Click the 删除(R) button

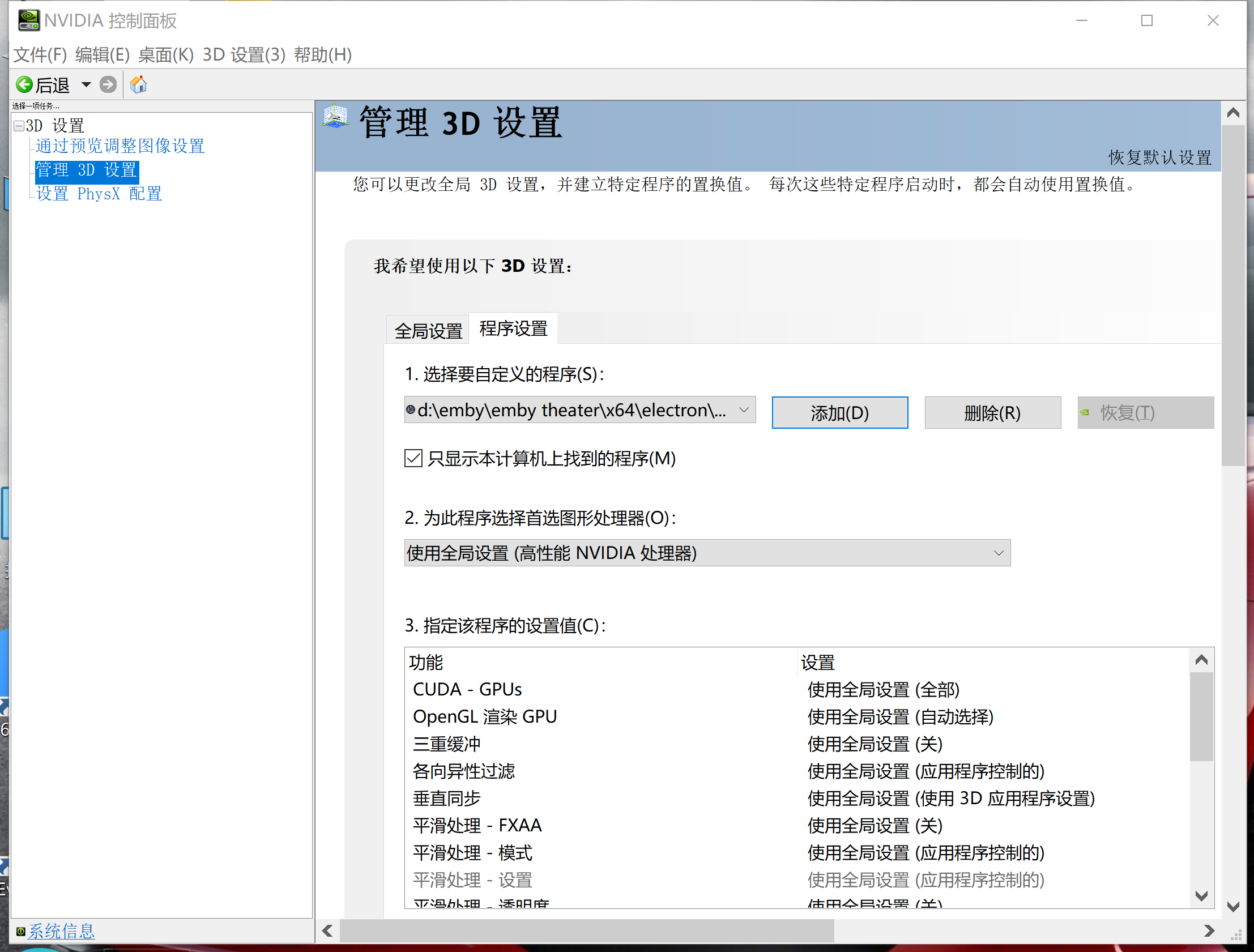[x=993, y=413]
